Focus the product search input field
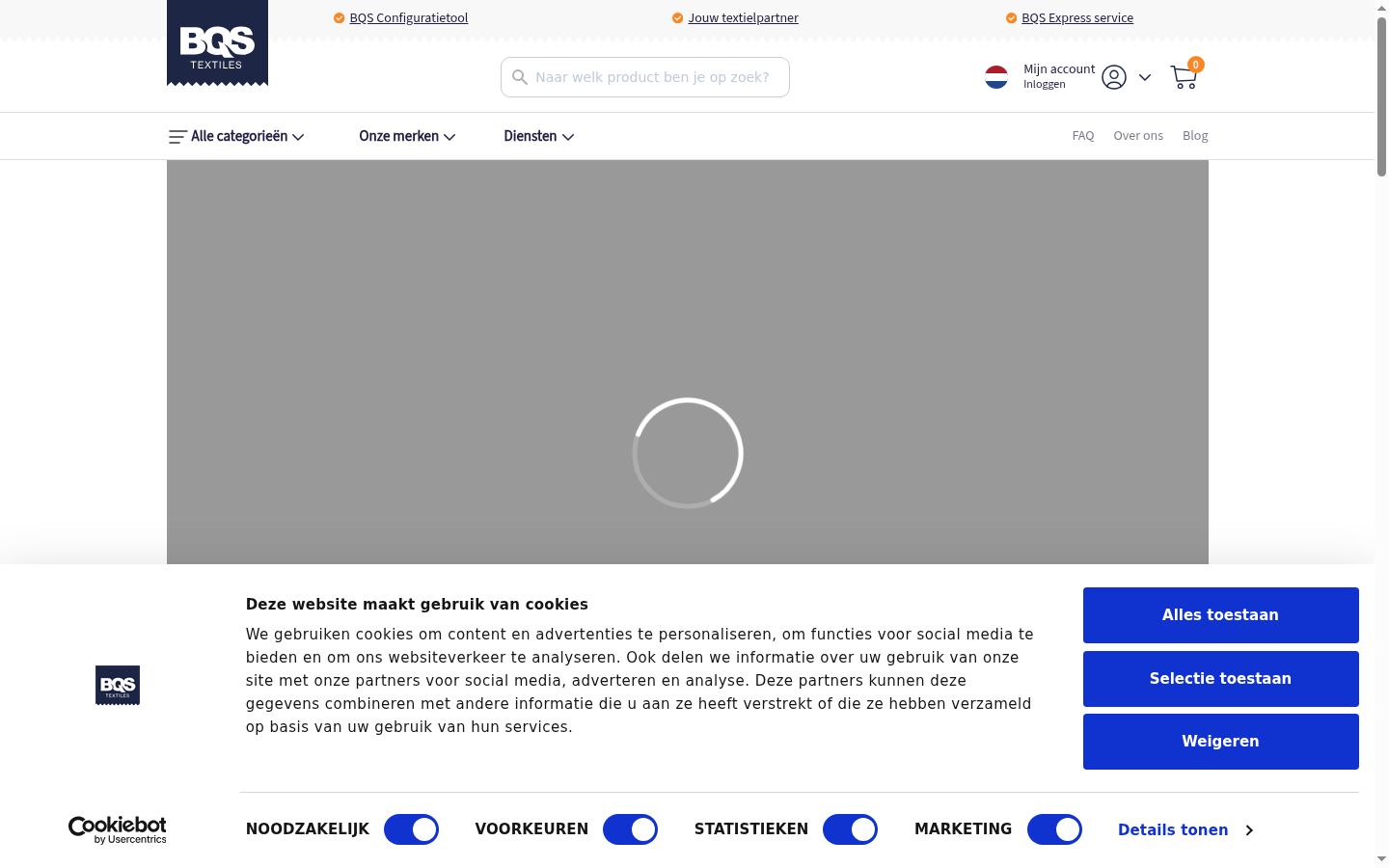 pos(645,77)
